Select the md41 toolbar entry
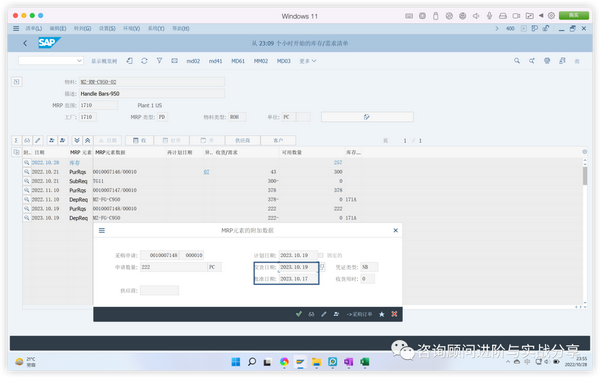 [x=215, y=61]
